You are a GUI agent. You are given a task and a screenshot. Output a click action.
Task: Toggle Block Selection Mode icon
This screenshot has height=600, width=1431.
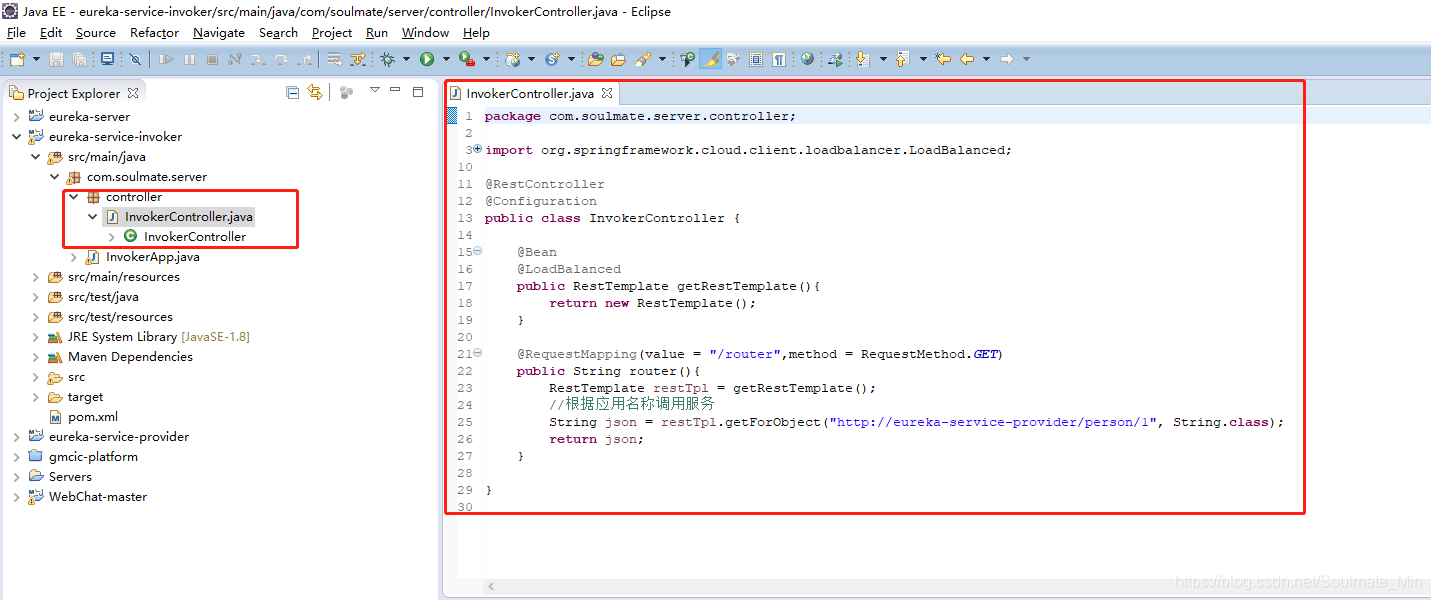tap(756, 60)
